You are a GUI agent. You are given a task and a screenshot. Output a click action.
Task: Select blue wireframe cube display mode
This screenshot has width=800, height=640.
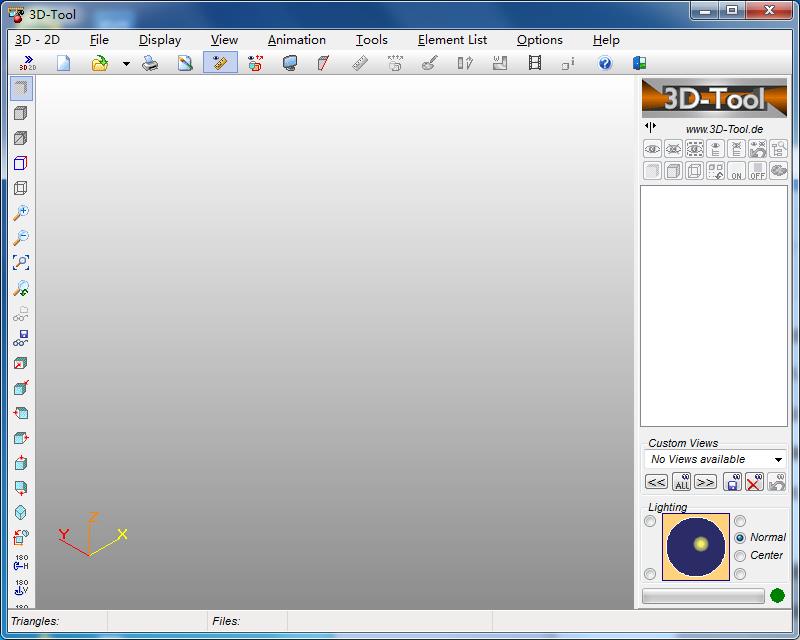tap(20, 163)
